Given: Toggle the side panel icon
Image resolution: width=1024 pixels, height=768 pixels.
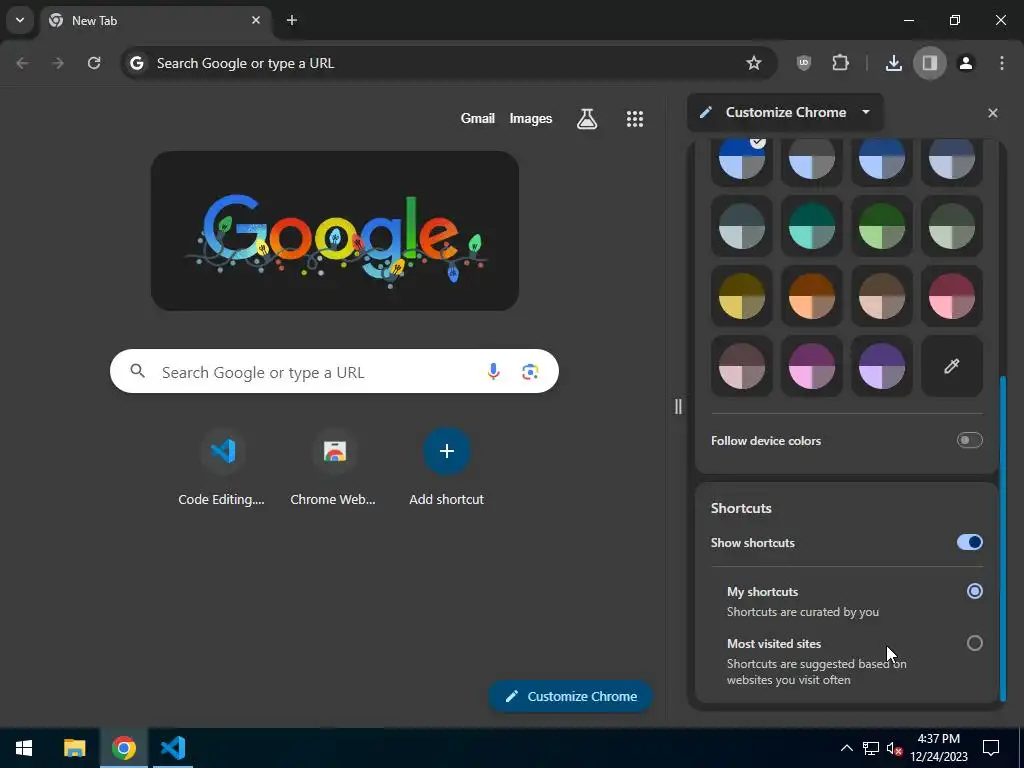Looking at the screenshot, I should click(x=929, y=63).
